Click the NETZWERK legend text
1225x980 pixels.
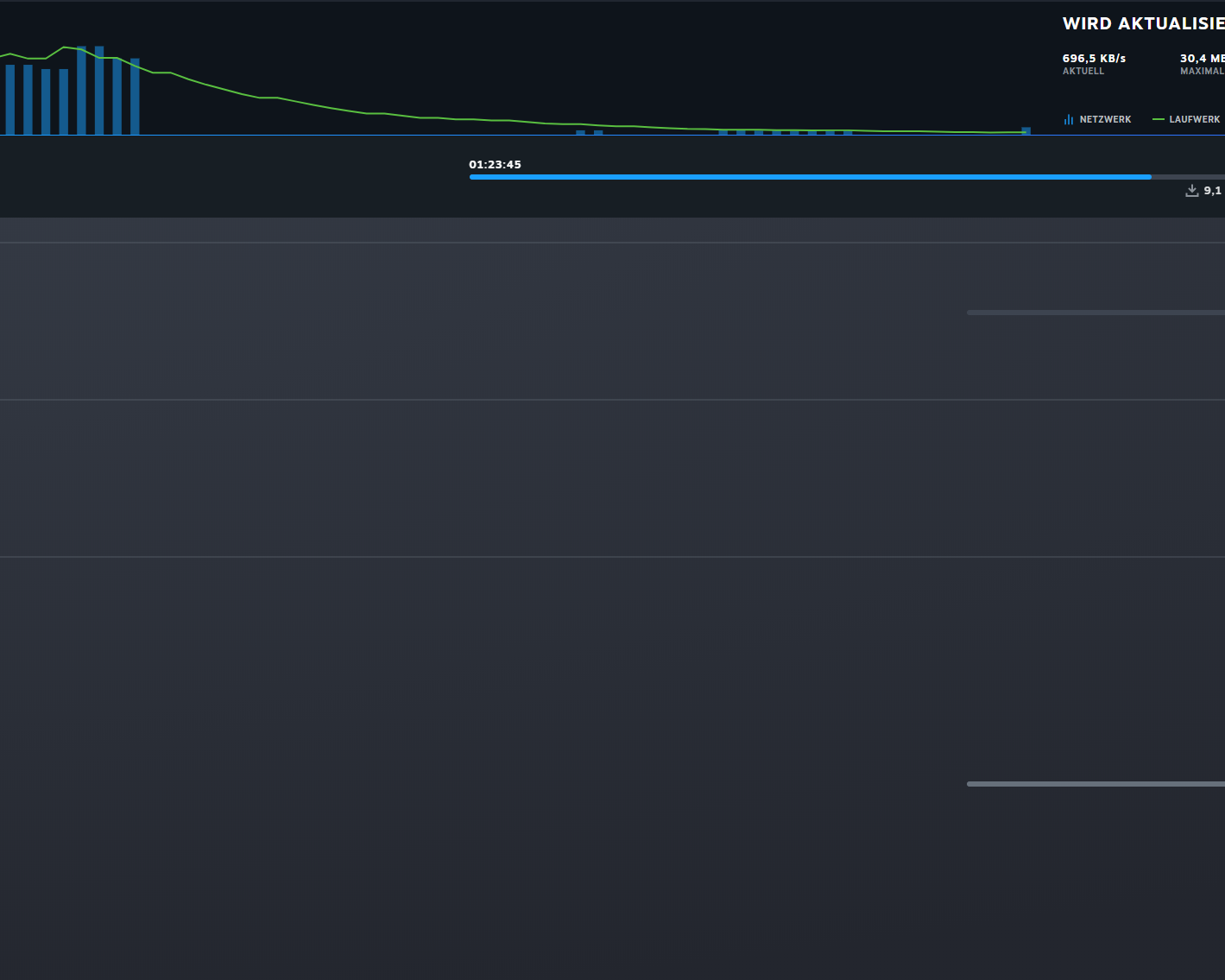pos(1105,119)
